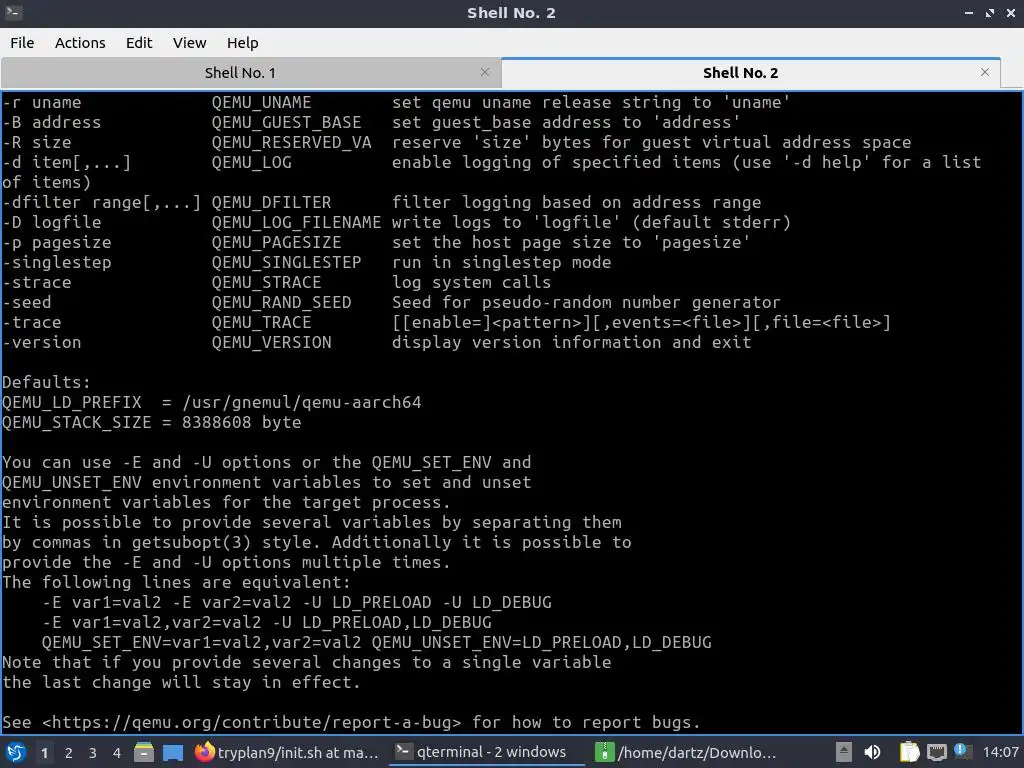Click the QEMU_PAGESIZE variable text
This screenshot has width=1024, height=768.
click(x=276, y=242)
